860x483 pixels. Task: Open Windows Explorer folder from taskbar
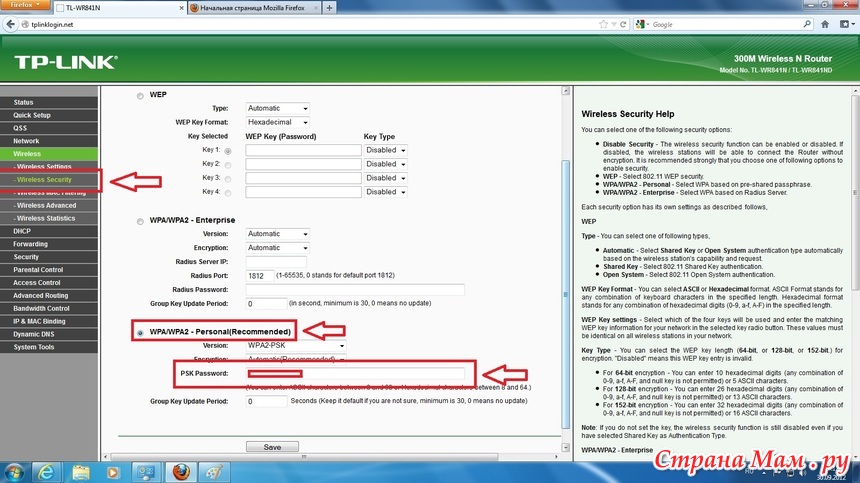81,472
